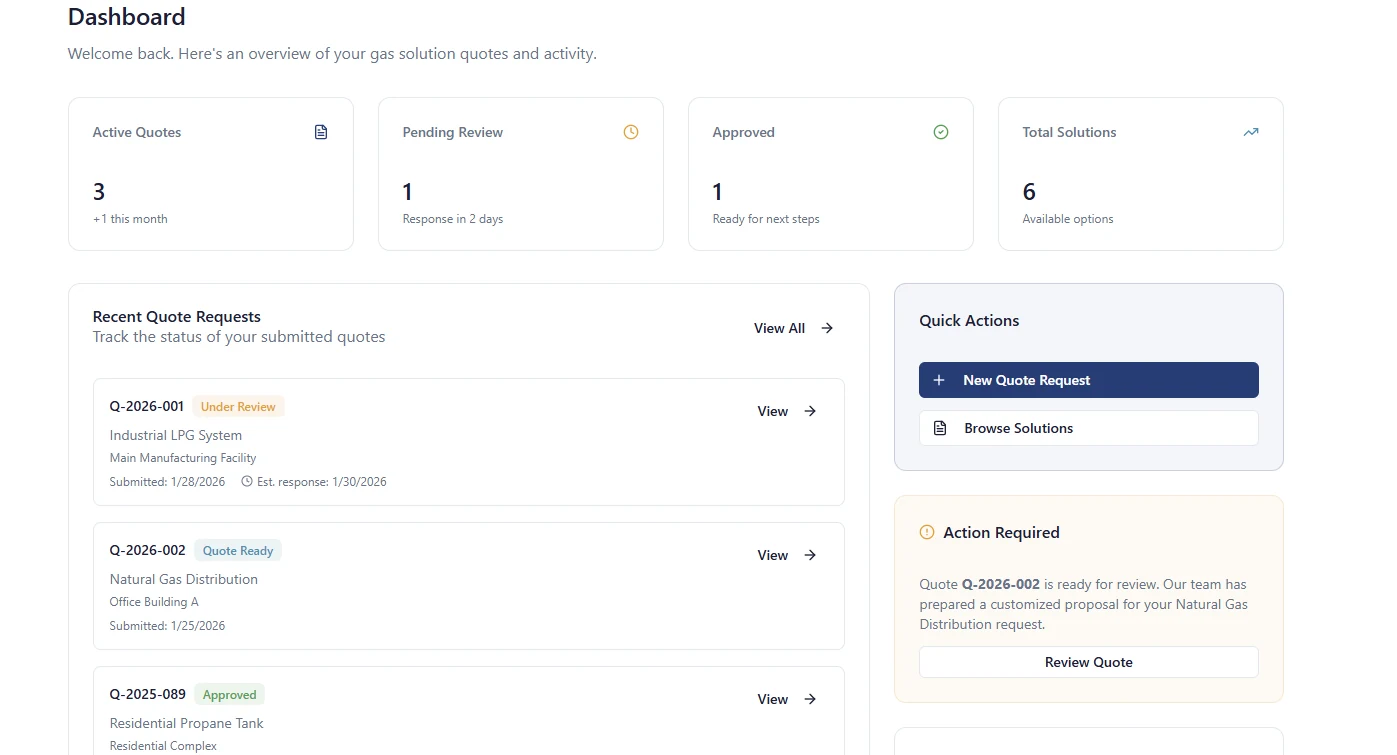1397x755 pixels.
Task: Click the small clock icon before Est. response
Action: 247,481
